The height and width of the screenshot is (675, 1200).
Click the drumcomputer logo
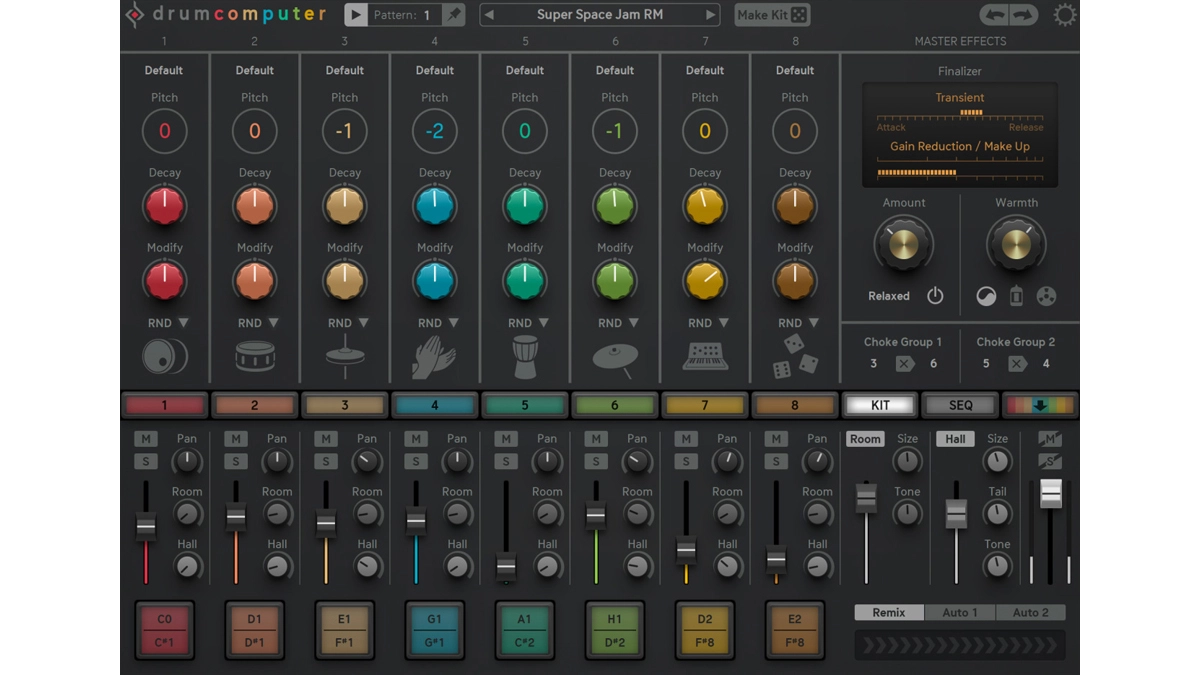coord(226,14)
